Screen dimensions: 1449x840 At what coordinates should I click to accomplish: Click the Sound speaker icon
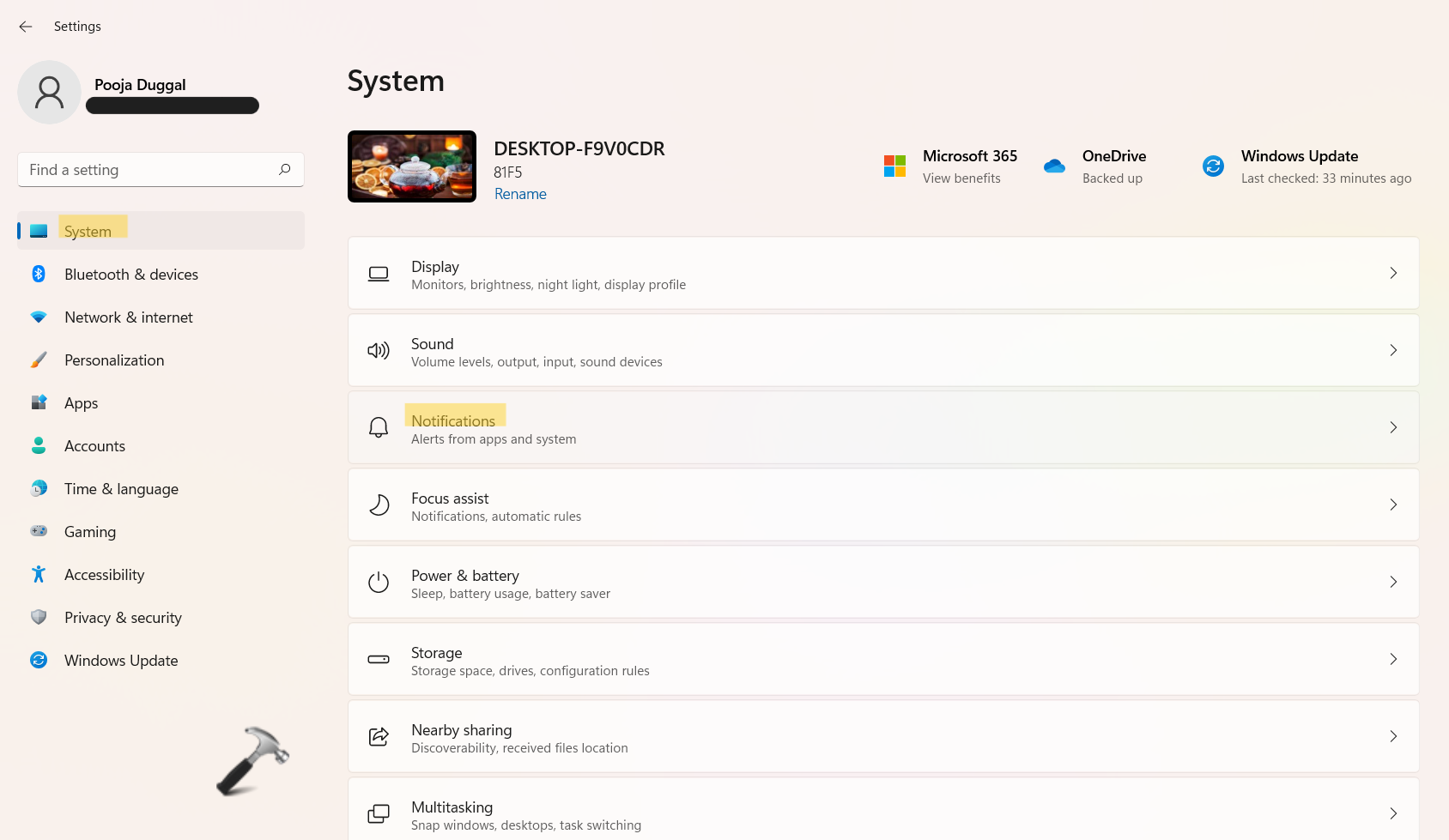[x=379, y=350]
